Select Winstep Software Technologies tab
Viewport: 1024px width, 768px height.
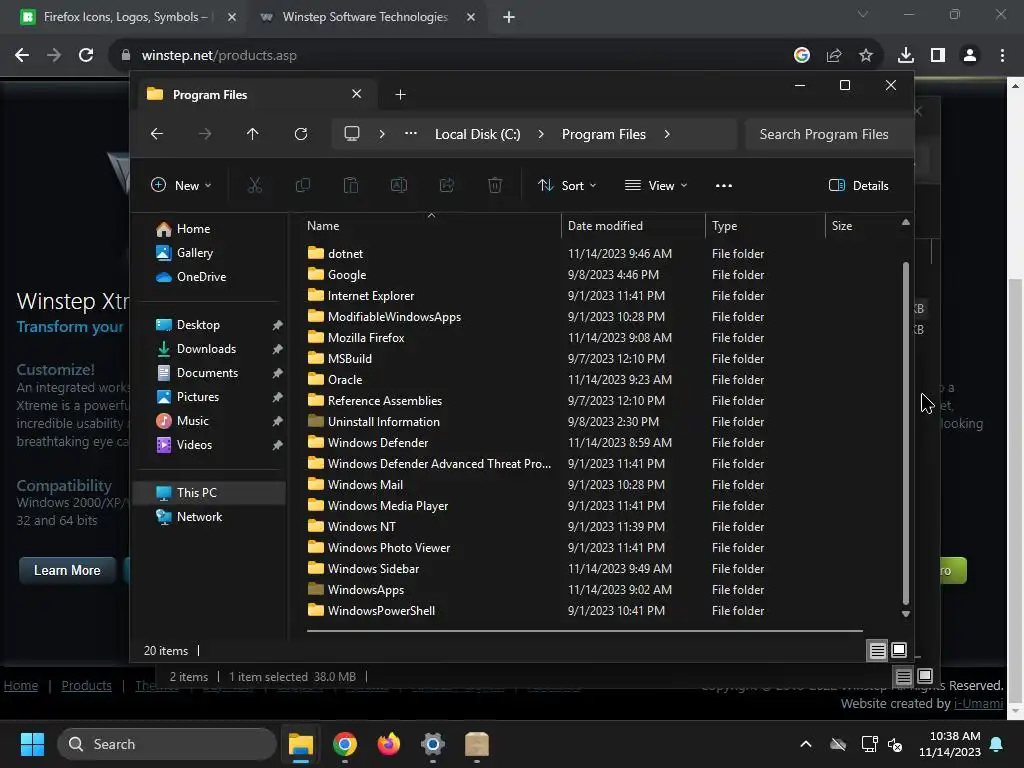[366, 17]
